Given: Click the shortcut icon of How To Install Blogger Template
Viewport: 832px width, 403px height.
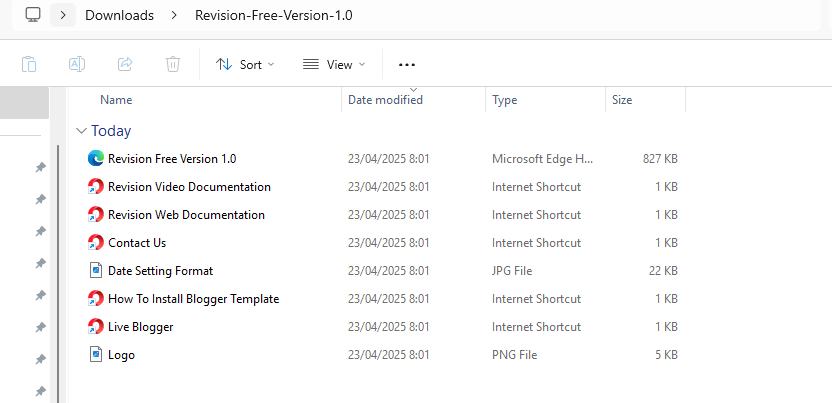Looking at the screenshot, I should [96, 299].
